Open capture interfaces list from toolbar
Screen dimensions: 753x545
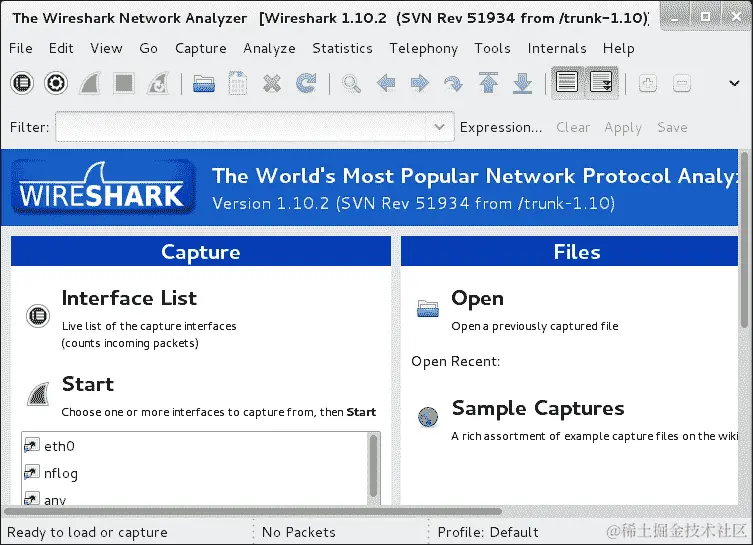tap(22, 83)
